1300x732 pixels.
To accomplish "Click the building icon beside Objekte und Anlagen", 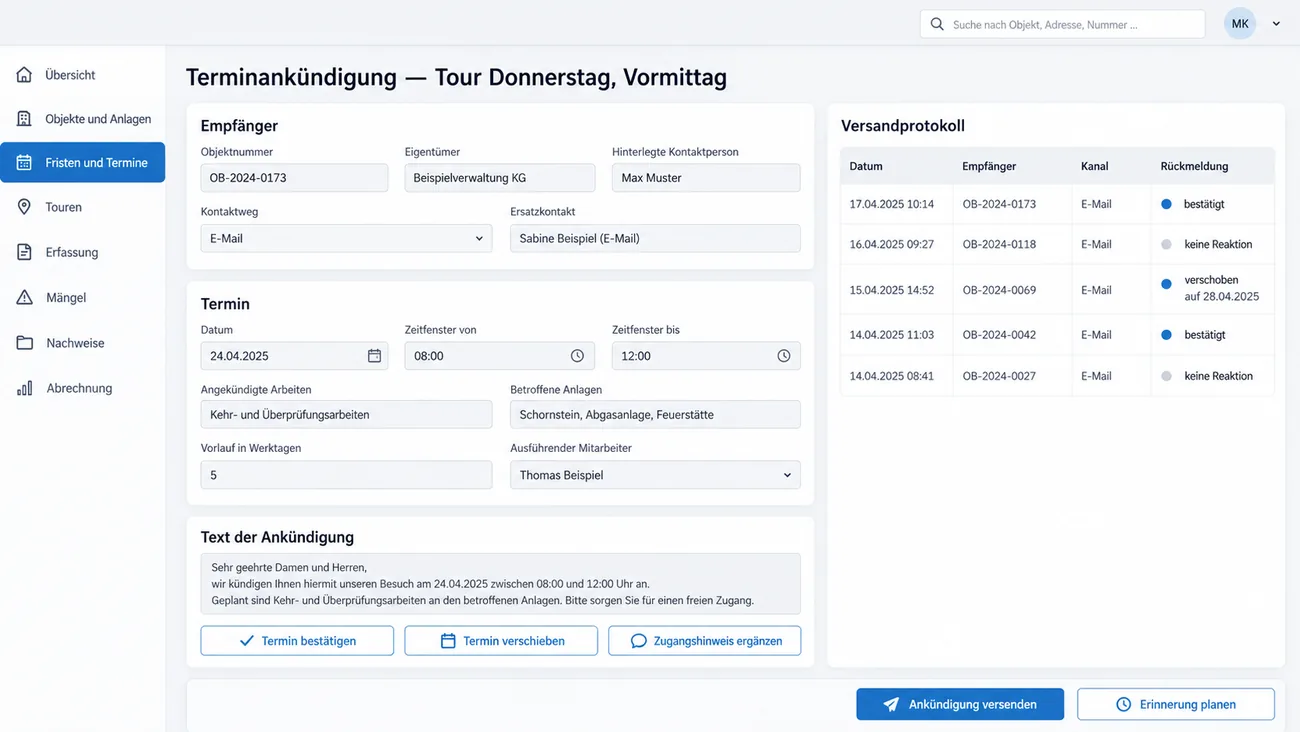I will click(24, 119).
